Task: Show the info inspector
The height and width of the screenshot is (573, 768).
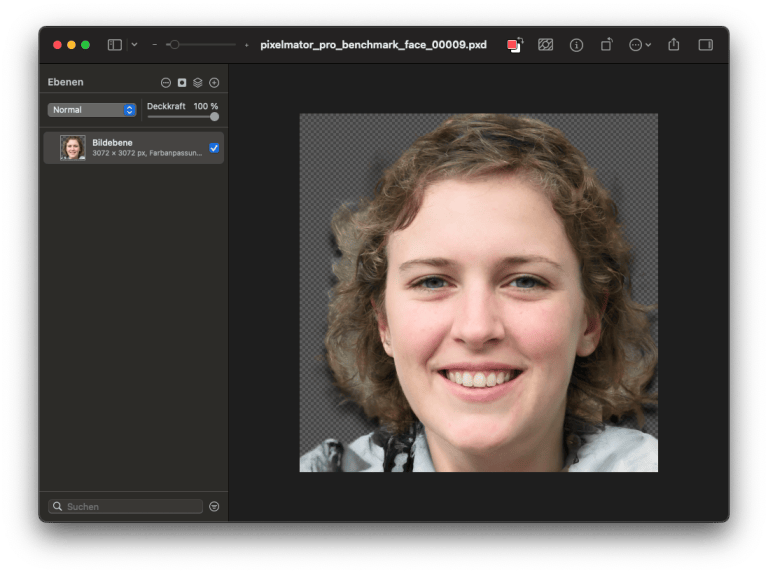Action: tap(576, 46)
